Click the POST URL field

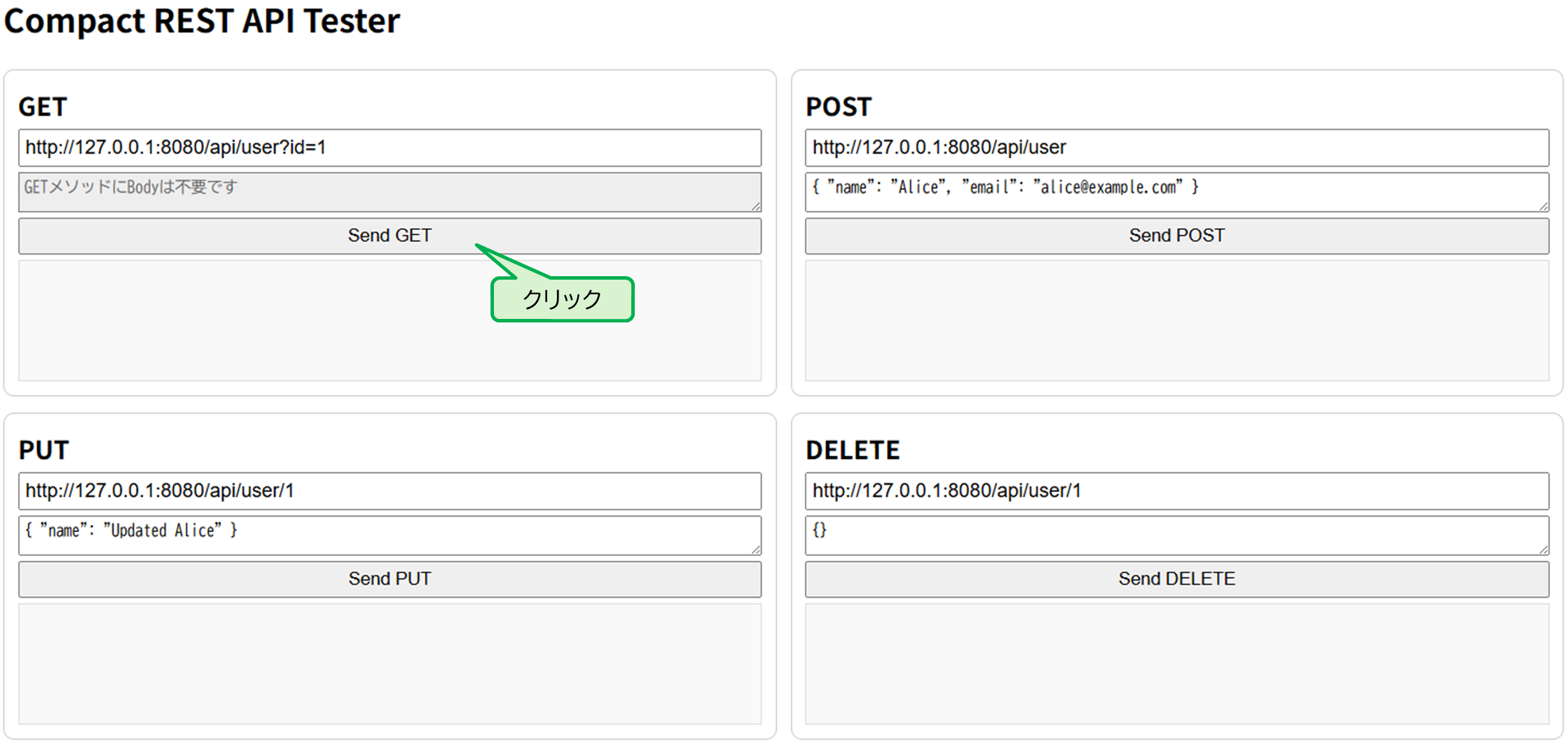[1177, 148]
